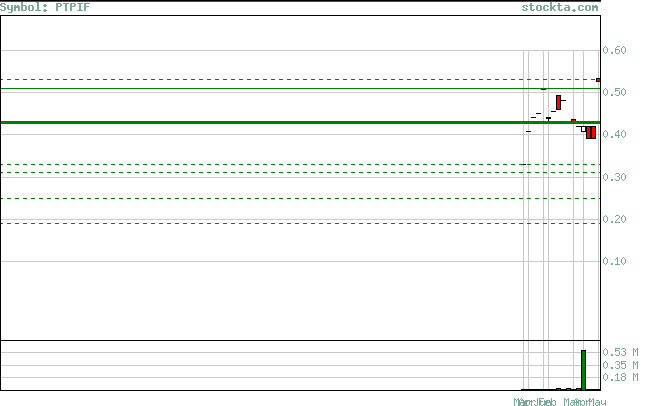Select the 0.60 price axis label
This screenshot has height=406, width=655.
point(614,50)
